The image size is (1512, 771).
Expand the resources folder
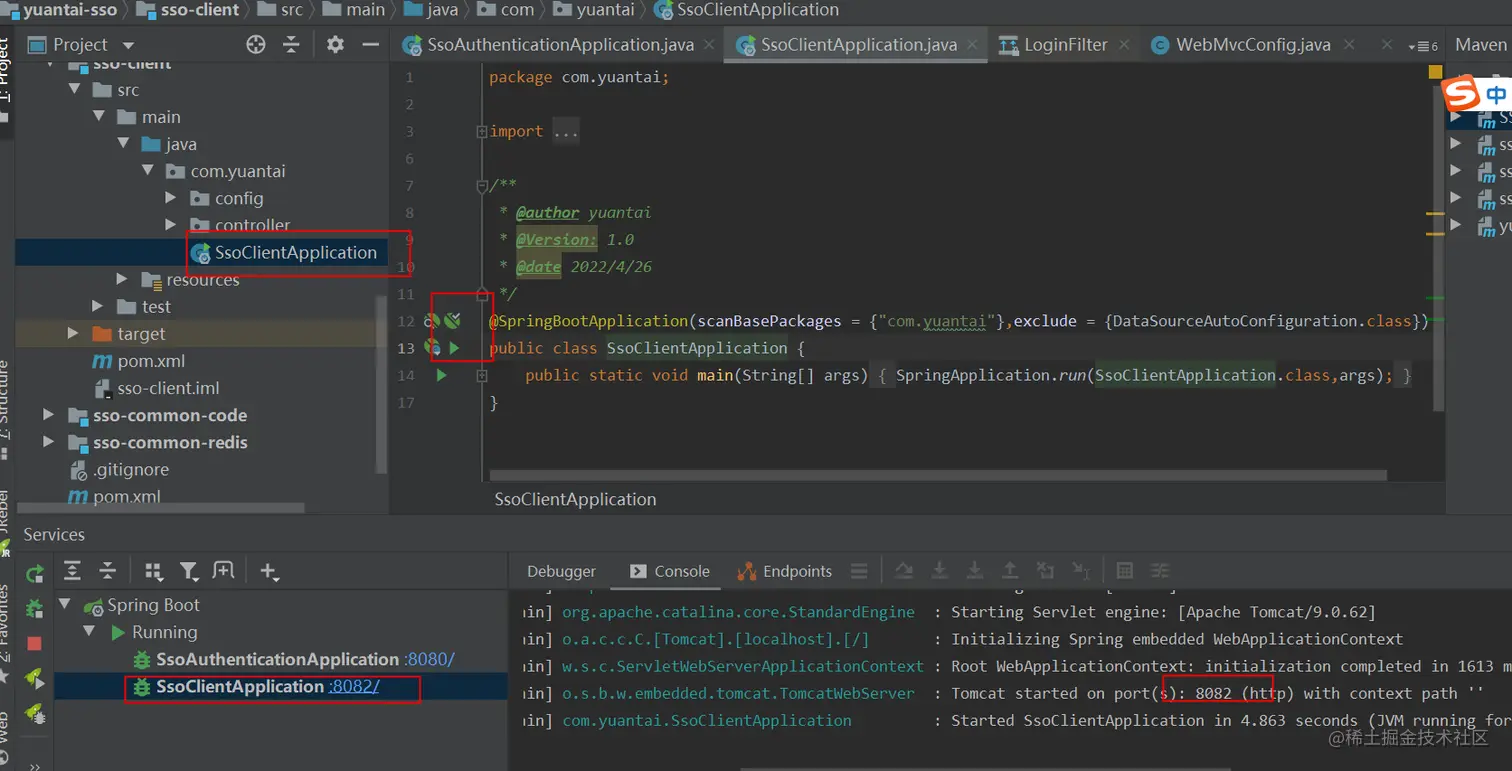123,280
